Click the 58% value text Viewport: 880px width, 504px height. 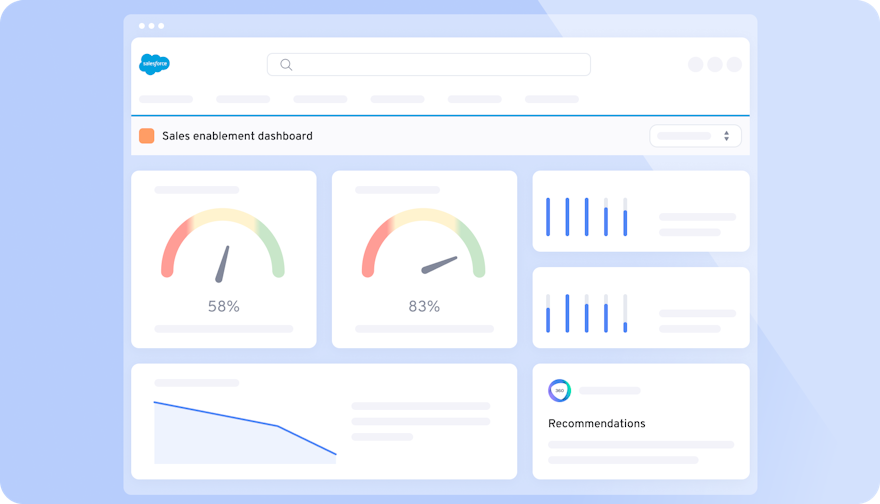pos(223,306)
